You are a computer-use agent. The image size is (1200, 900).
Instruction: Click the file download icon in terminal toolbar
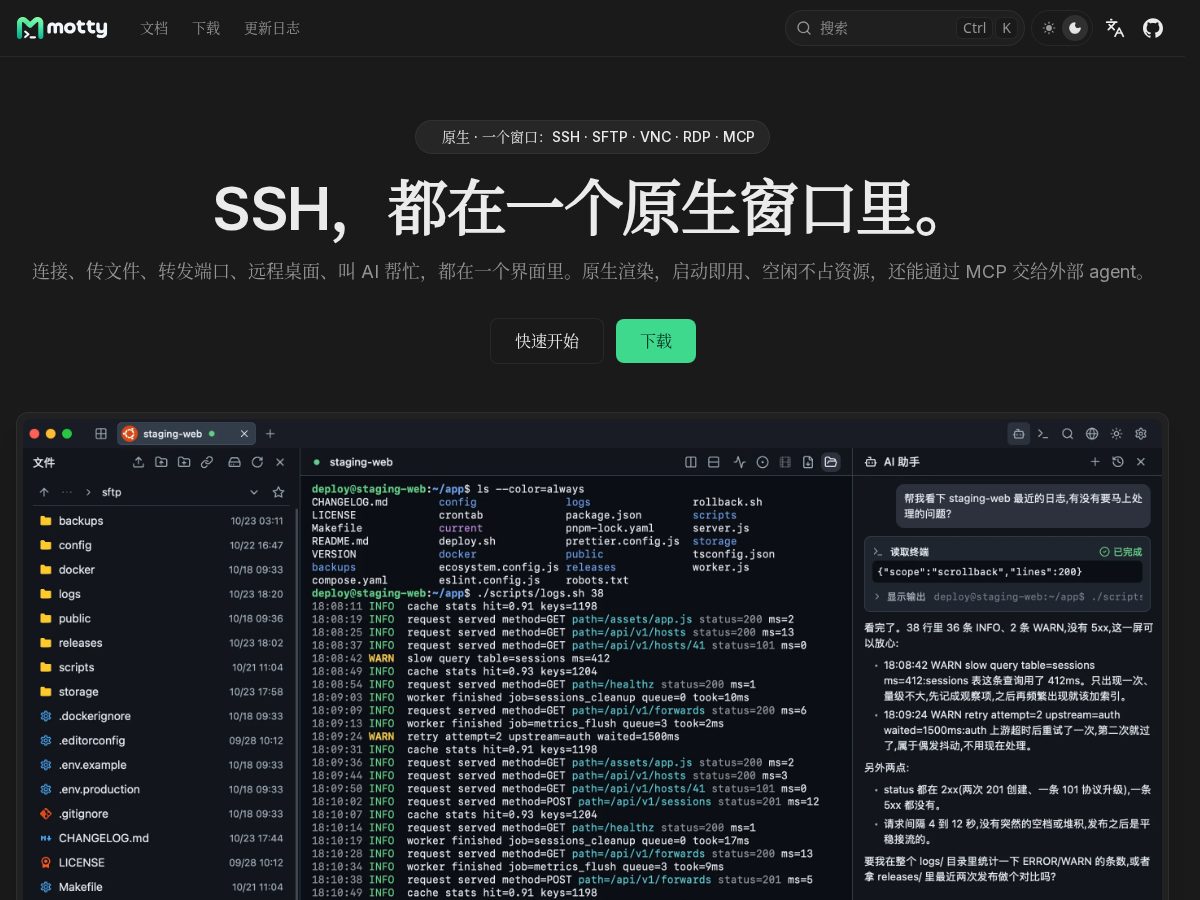(x=808, y=462)
